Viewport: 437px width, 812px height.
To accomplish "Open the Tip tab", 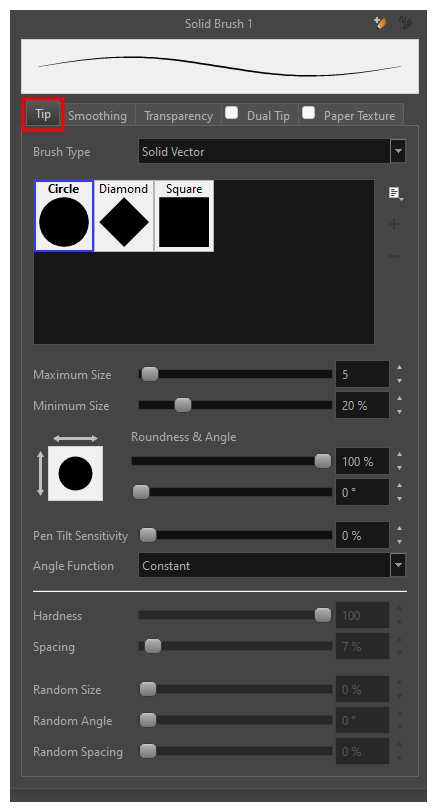I will 43,114.
